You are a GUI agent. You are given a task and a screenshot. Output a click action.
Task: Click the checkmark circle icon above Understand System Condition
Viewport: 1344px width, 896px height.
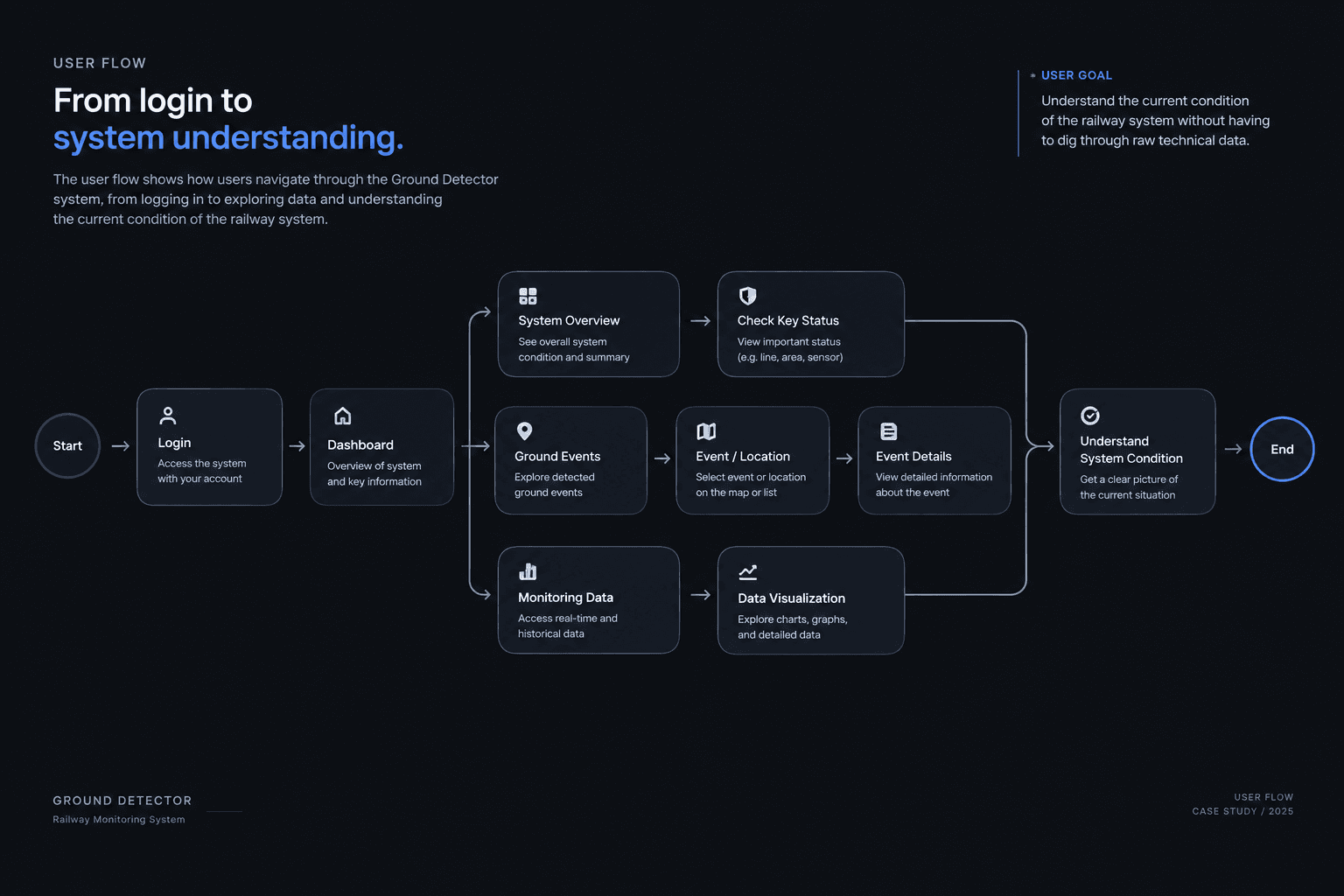pos(1090,416)
